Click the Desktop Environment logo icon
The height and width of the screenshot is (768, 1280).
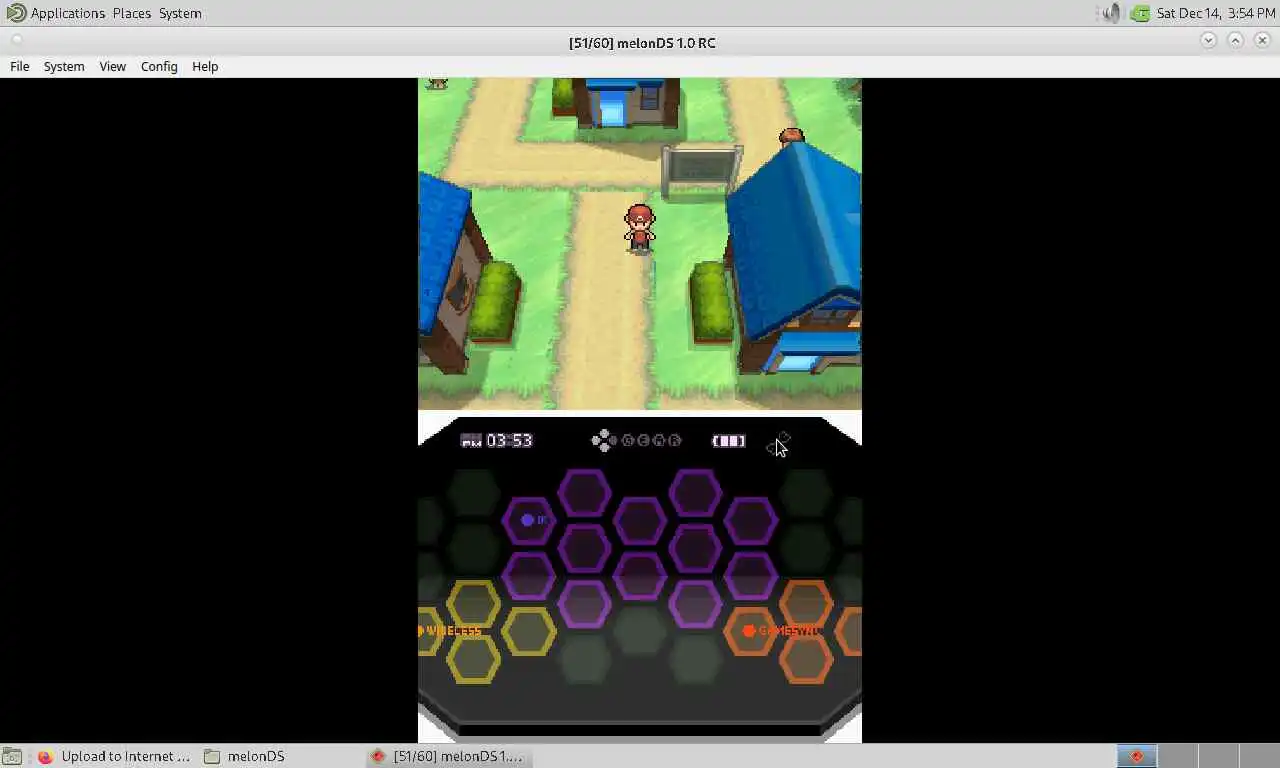pos(15,13)
